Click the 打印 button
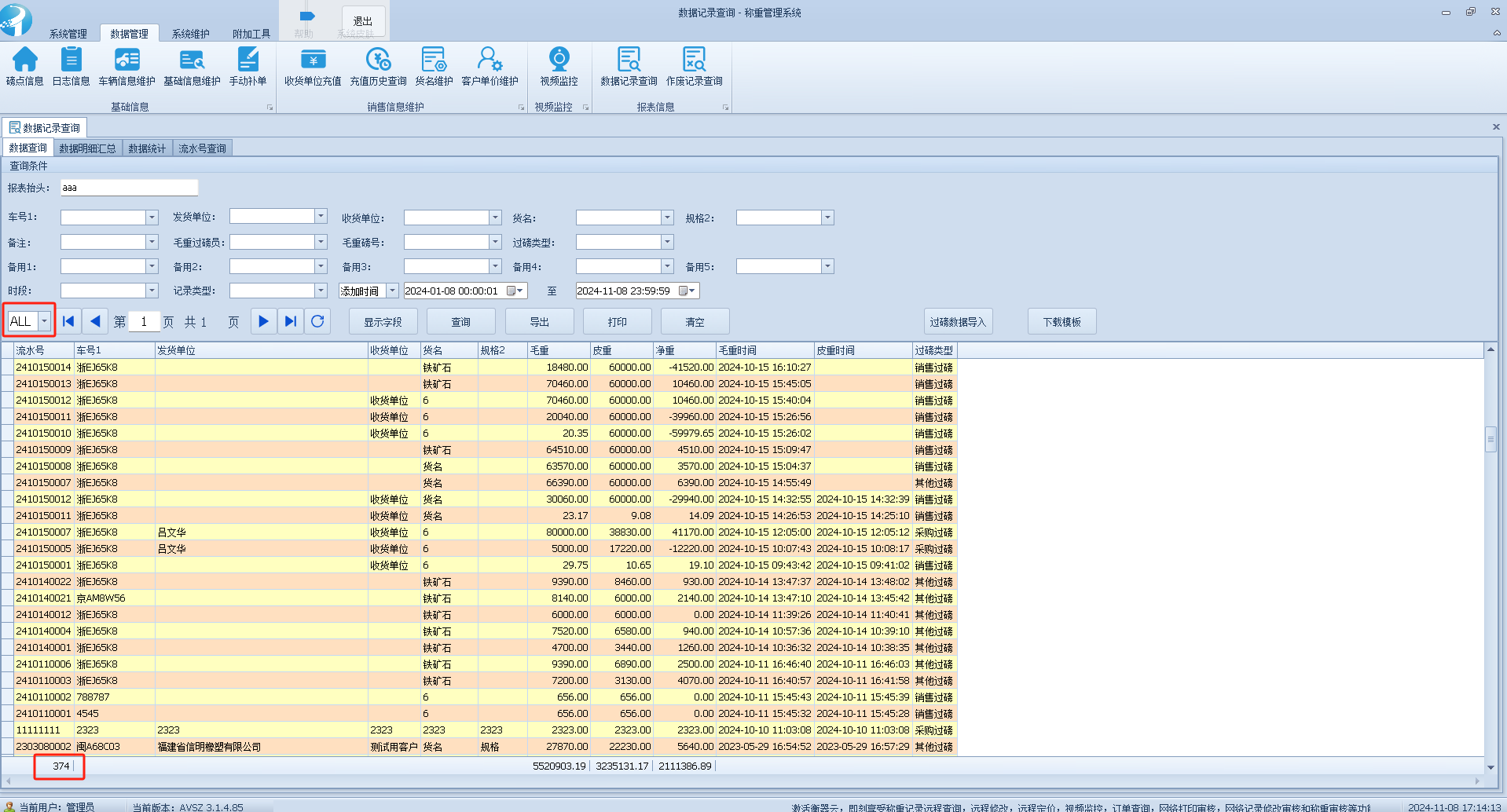This screenshot has width=1507, height=812. 618,322
